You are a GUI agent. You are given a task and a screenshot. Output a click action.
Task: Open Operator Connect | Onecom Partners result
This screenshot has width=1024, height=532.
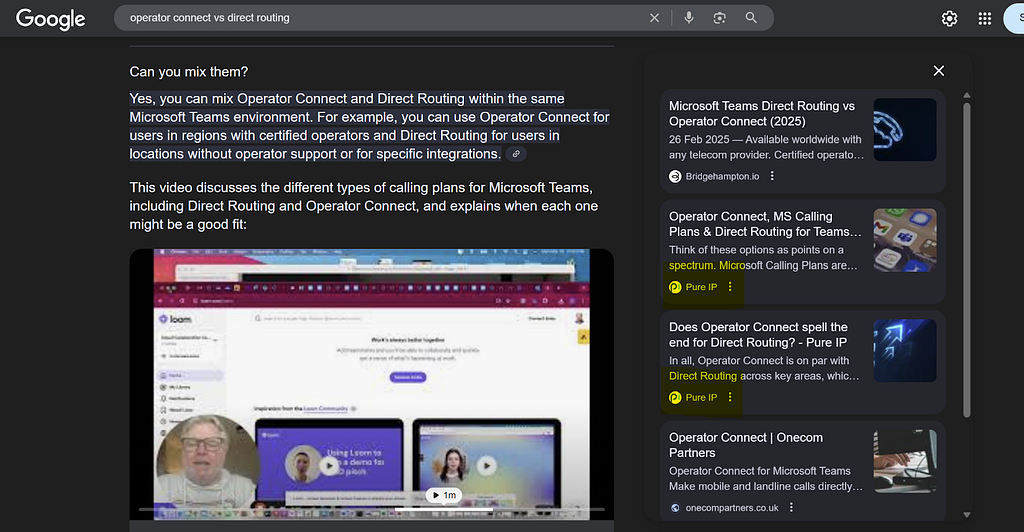click(x=746, y=445)
